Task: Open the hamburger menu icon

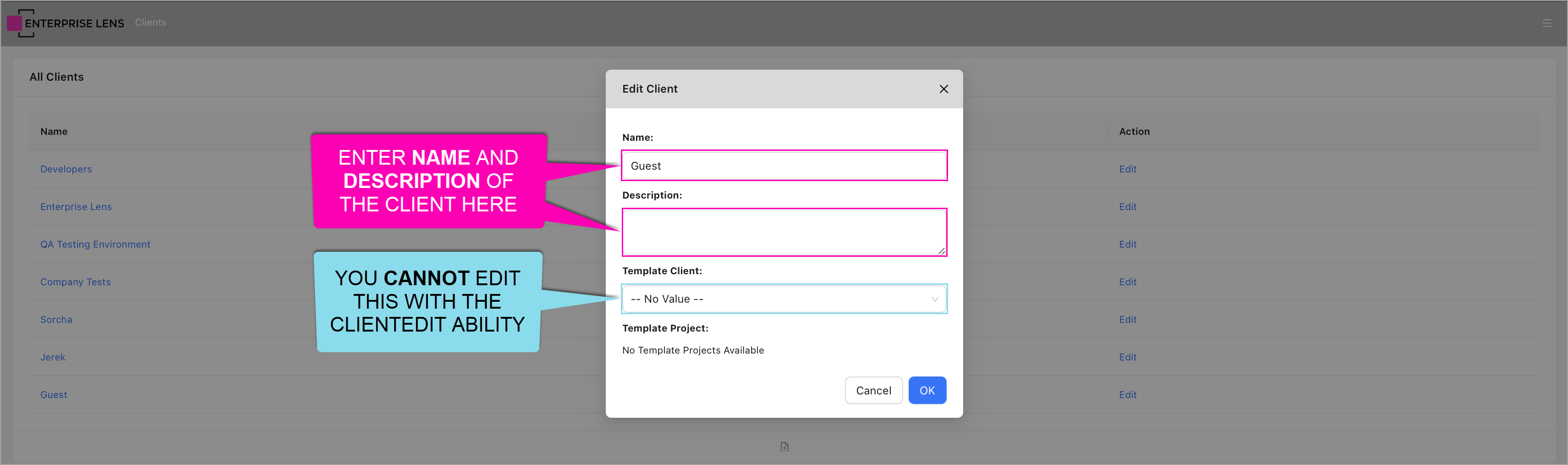Action: (1546, 23)
